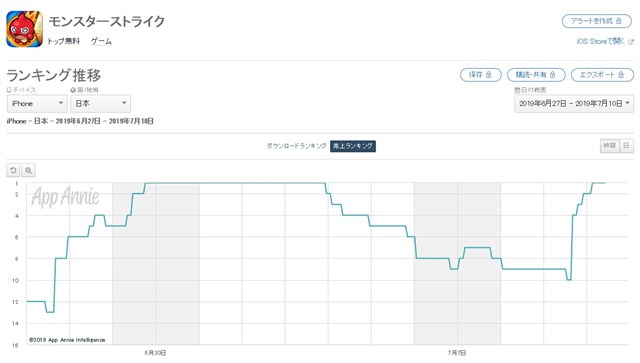The height and width of the screenshot is (363, 640).
Task: Open the 日本 country dropdown
Action: coord(100,104)
